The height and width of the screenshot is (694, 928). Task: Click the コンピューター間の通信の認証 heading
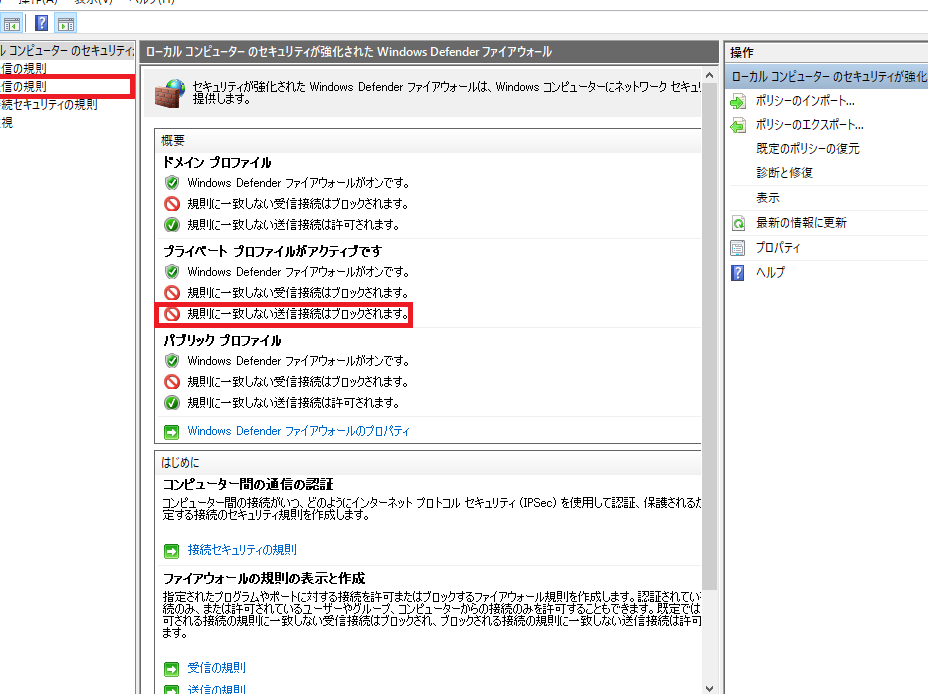point(248,485)
